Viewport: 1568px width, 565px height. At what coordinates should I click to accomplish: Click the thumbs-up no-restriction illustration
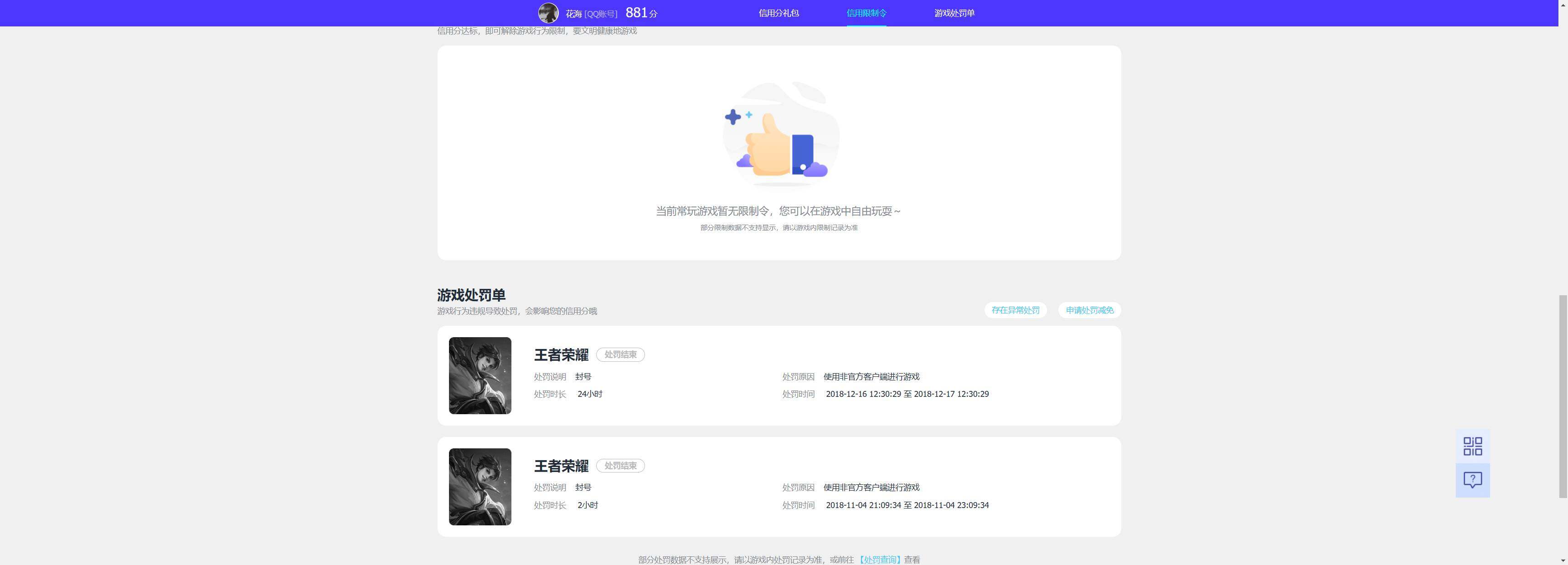[x=781, y=134]
